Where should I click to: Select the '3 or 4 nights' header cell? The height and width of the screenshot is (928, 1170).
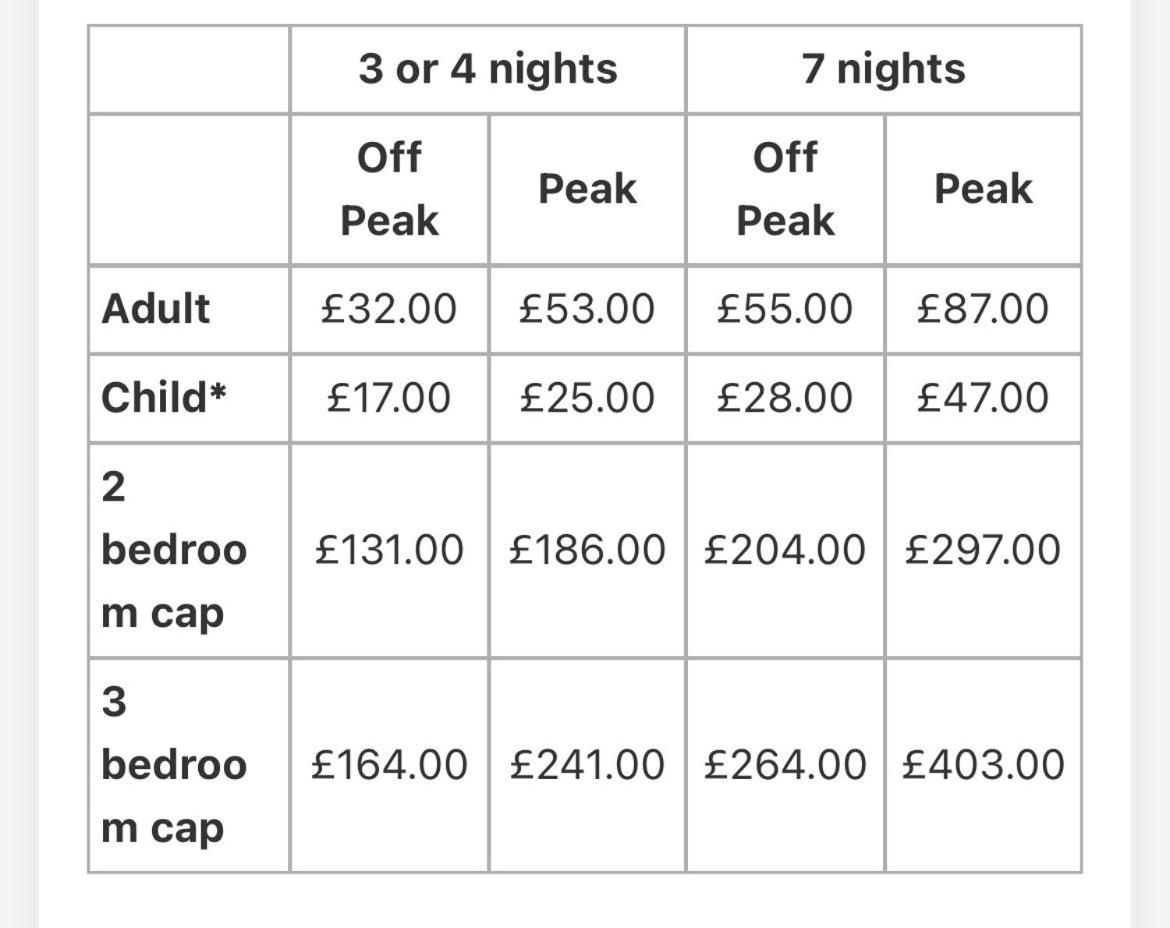[488, 69]
